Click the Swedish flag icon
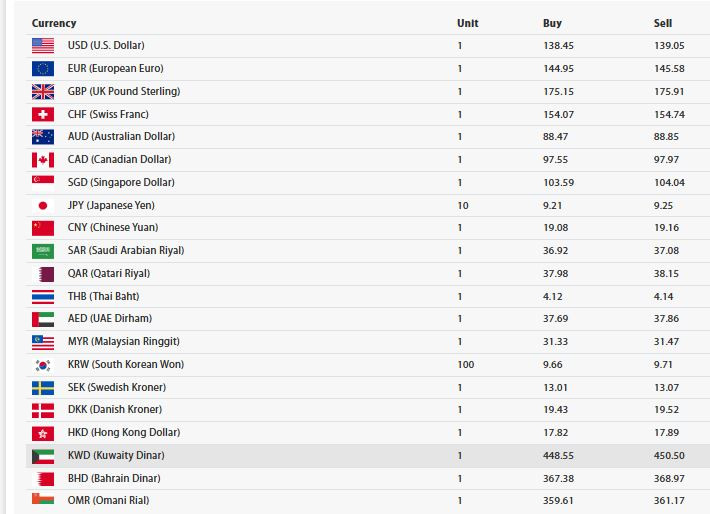Screen dimensions: 710x514 (x=43, y=387)
